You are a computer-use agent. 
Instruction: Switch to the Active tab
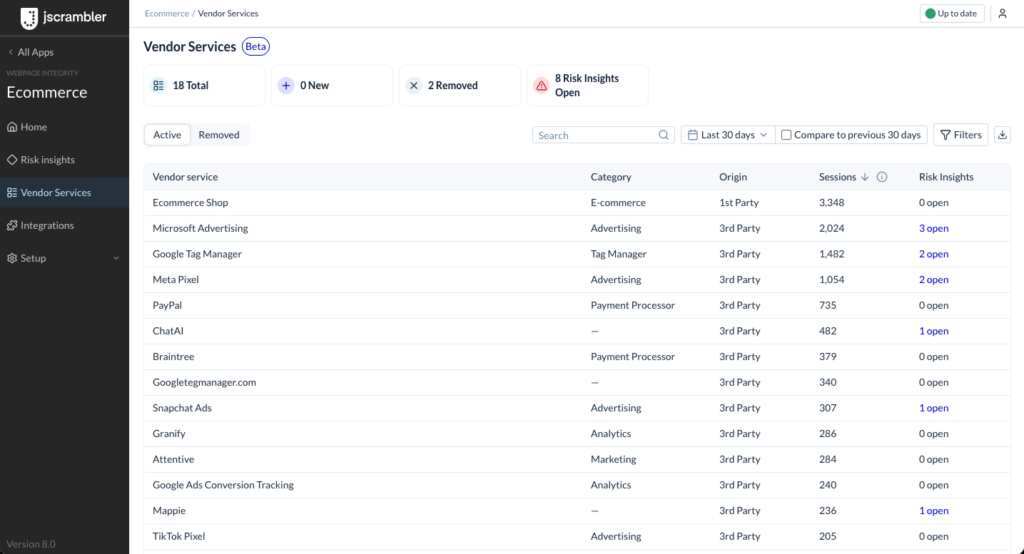pos(167,135)
